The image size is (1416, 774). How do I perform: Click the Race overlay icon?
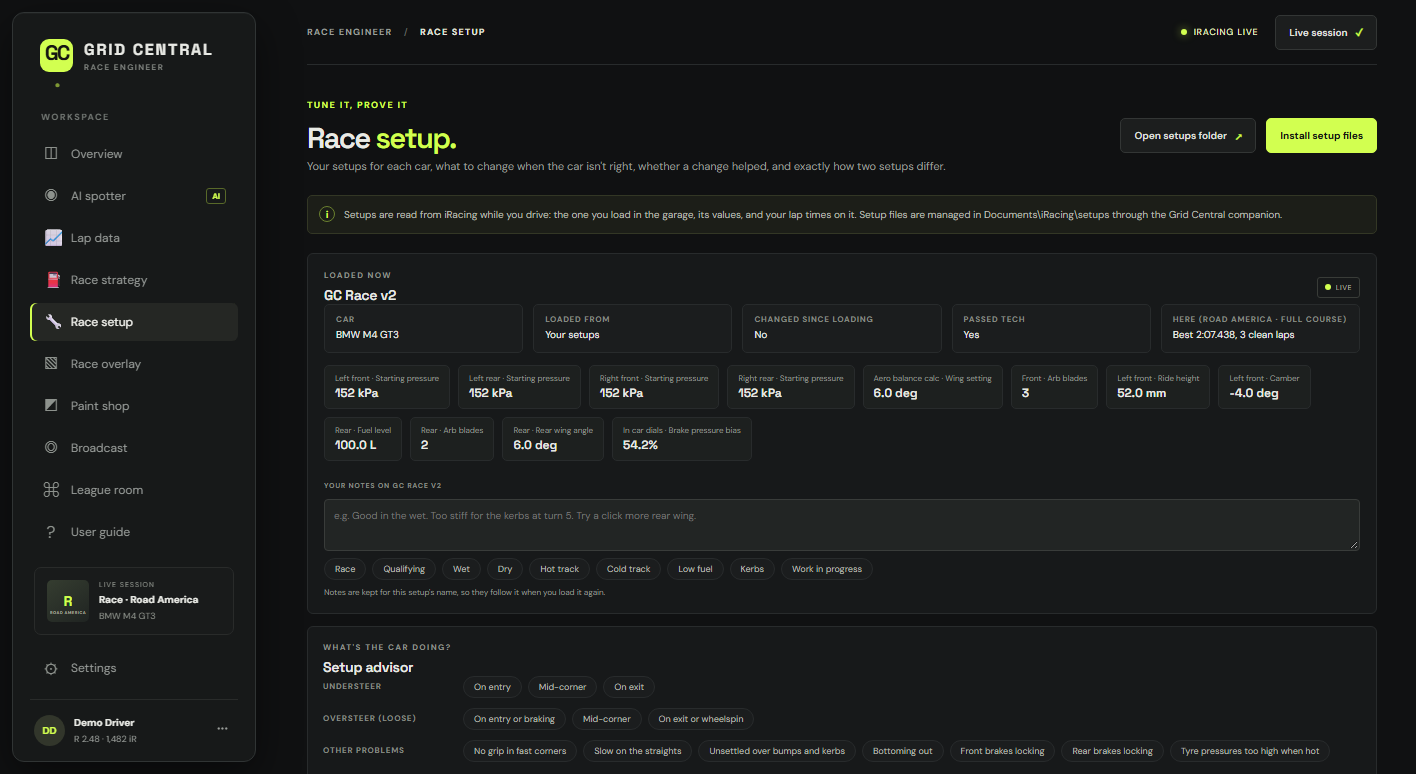coord(51,364)
